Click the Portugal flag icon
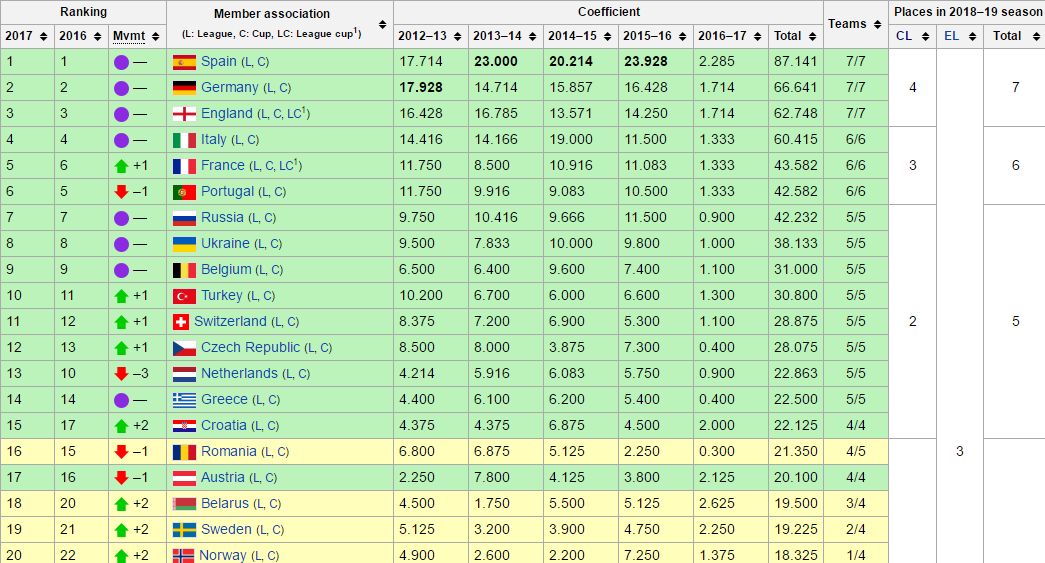Screen dimensions: 1045x563 (184, 192)
